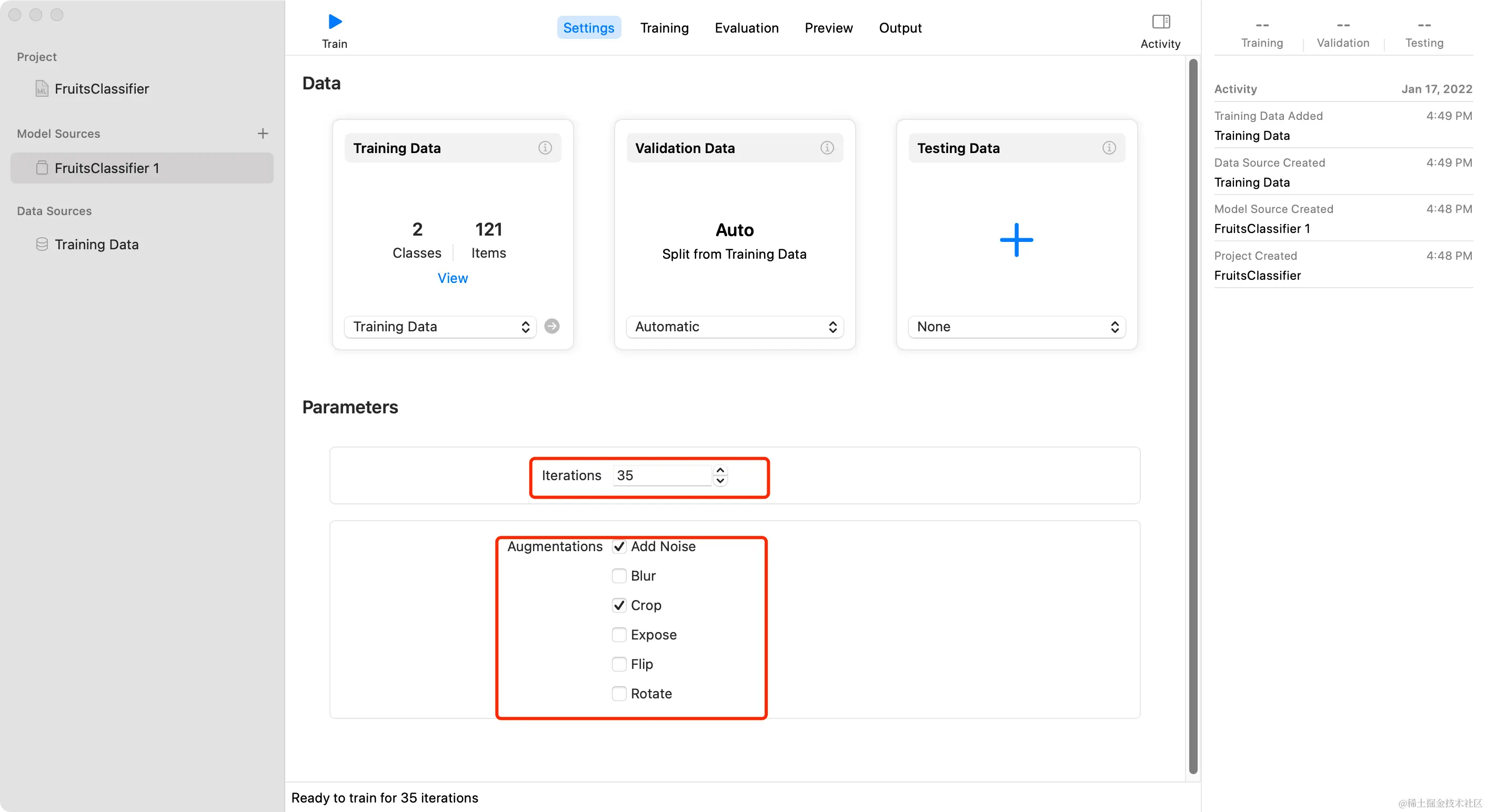This screenshot has width=1486, height=812.
Task: Enable the Blur augmentation checkbox
Action: click(619, 575)
